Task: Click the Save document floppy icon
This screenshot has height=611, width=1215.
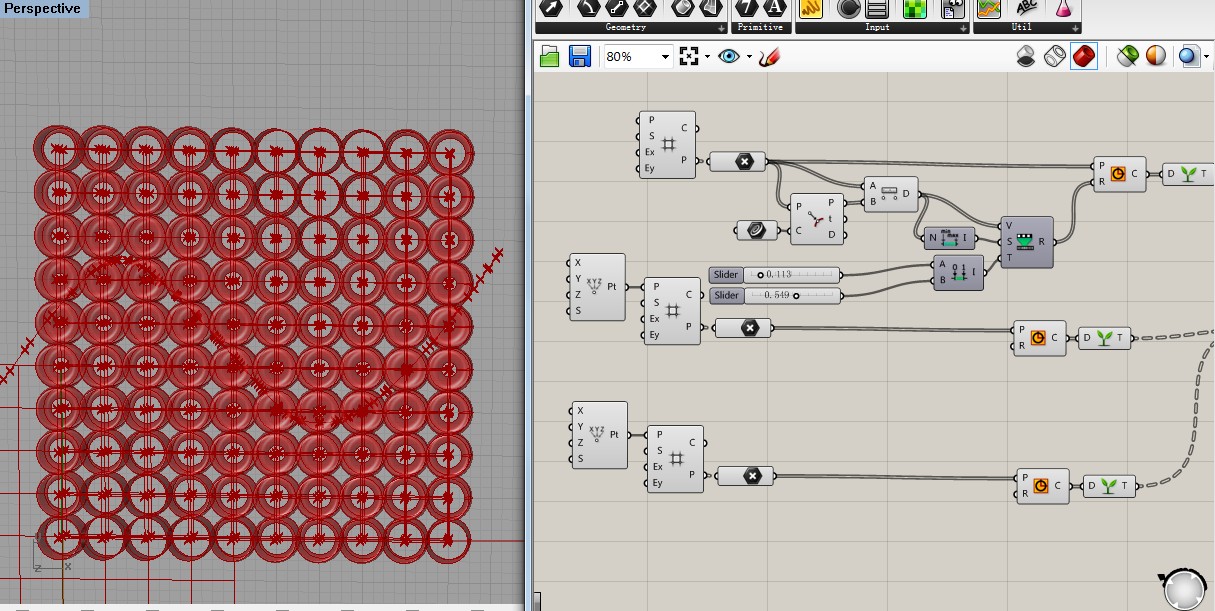Action: point(579,57)
